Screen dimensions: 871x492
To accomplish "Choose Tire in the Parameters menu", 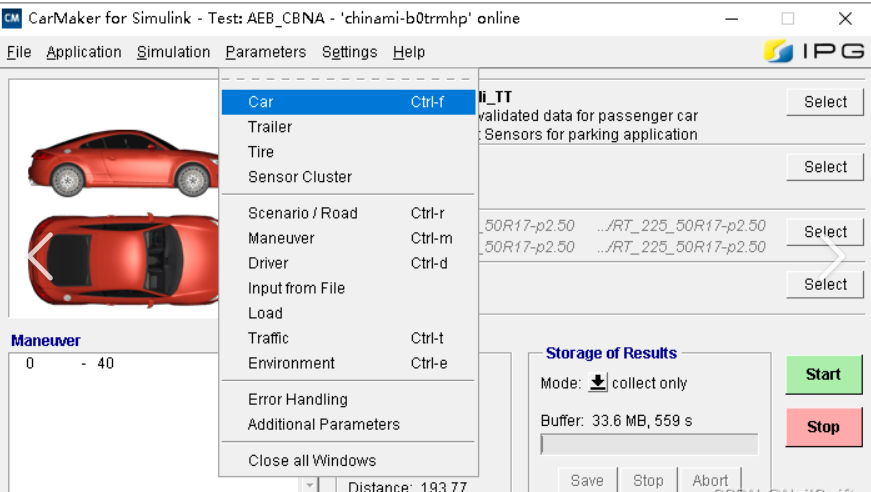I will (348, 152).
